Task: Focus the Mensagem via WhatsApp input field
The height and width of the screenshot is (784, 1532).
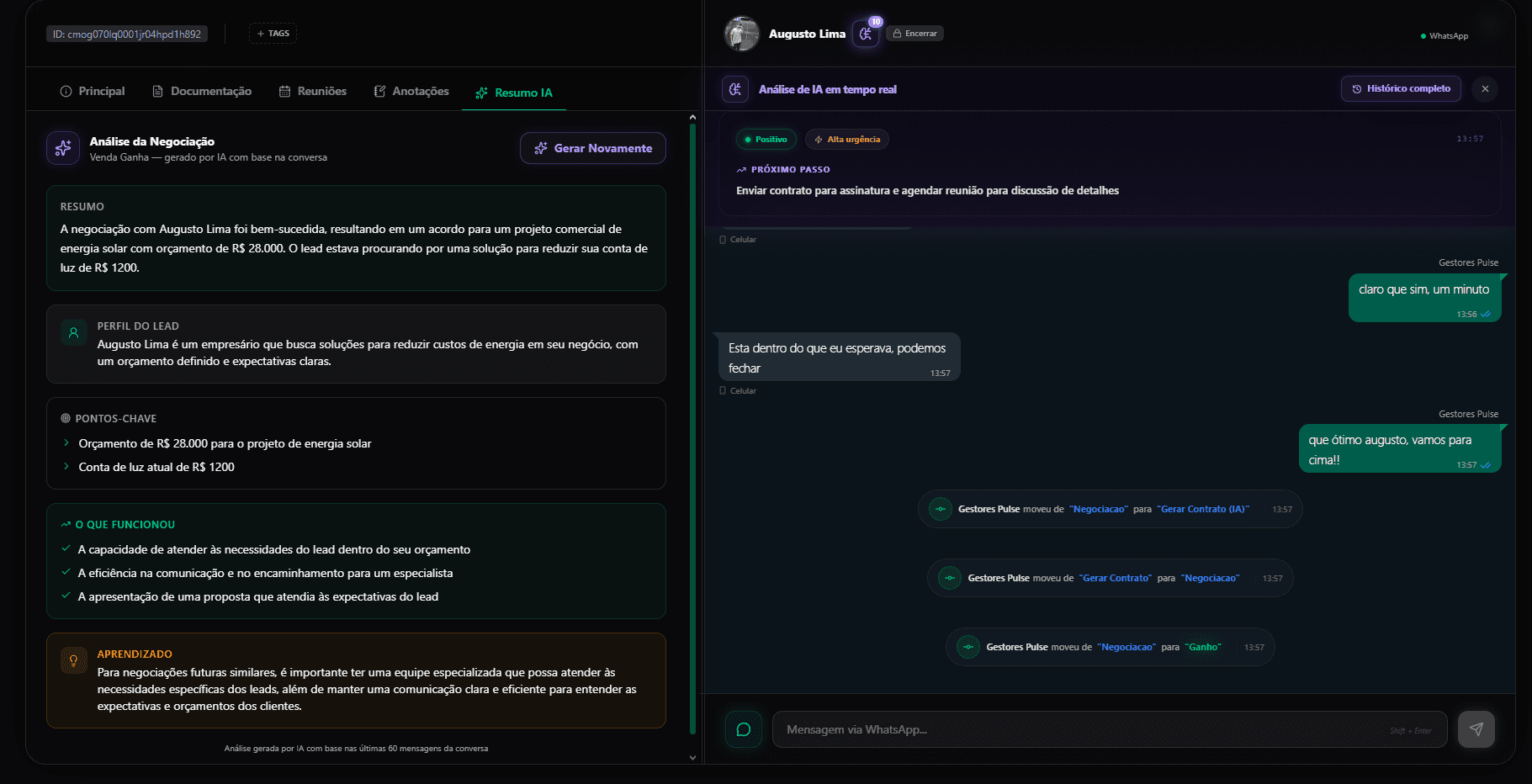Action: (1110, 729)
